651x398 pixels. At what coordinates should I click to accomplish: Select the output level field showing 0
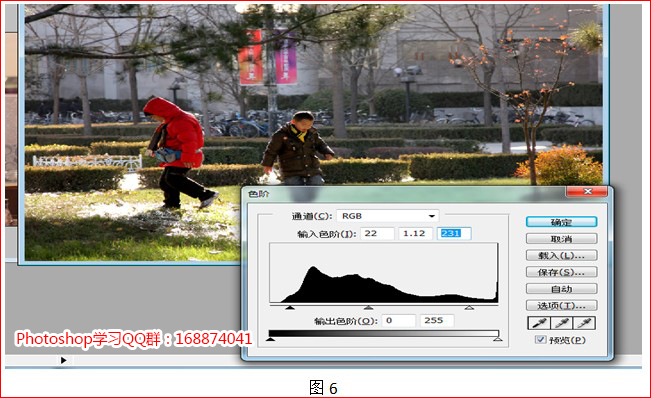(x=399, y=320)
